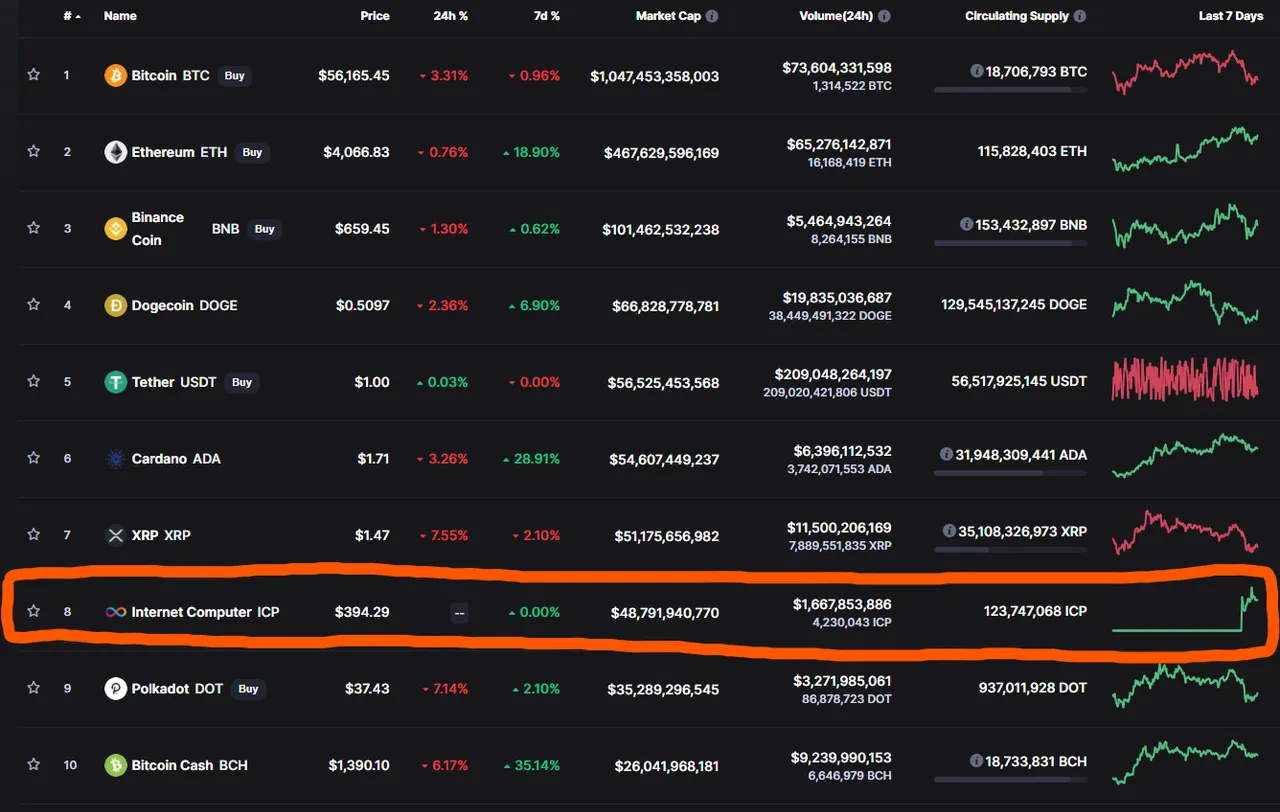Click Polkadot market cap $35,289,296,545
The image size is (1280, 812).
(664, 689)
